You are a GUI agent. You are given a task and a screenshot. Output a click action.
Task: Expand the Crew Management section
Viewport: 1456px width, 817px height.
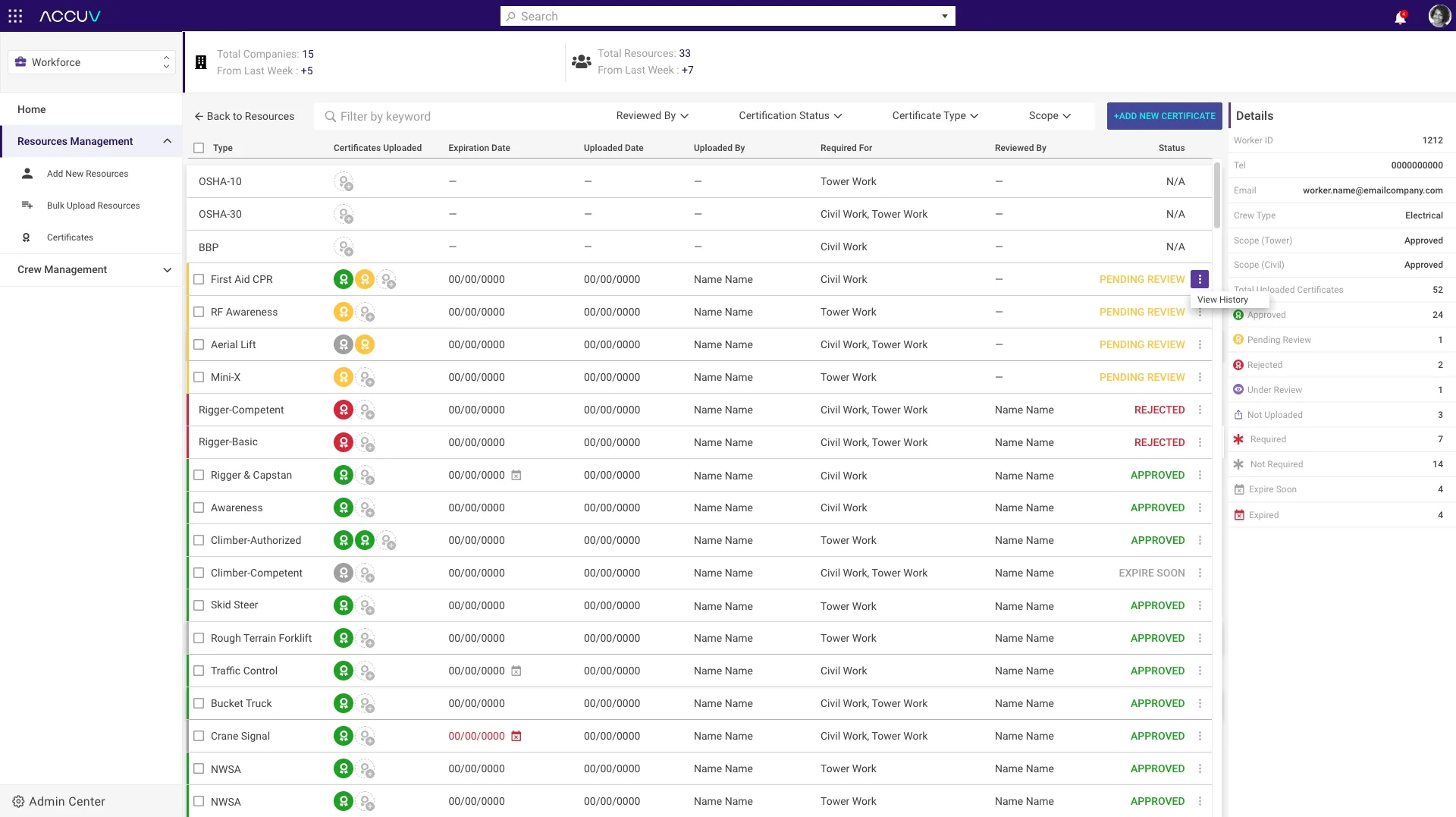92,269
